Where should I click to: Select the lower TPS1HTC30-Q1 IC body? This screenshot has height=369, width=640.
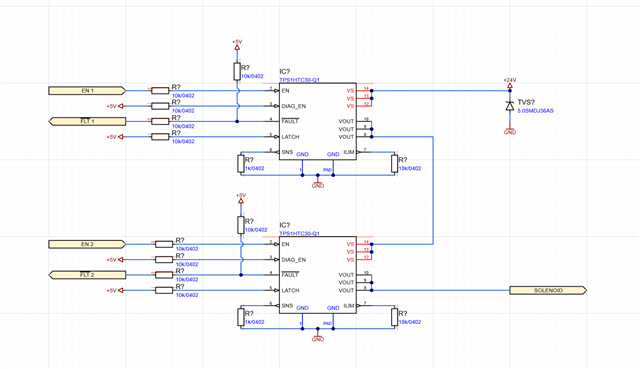point(318,275)
